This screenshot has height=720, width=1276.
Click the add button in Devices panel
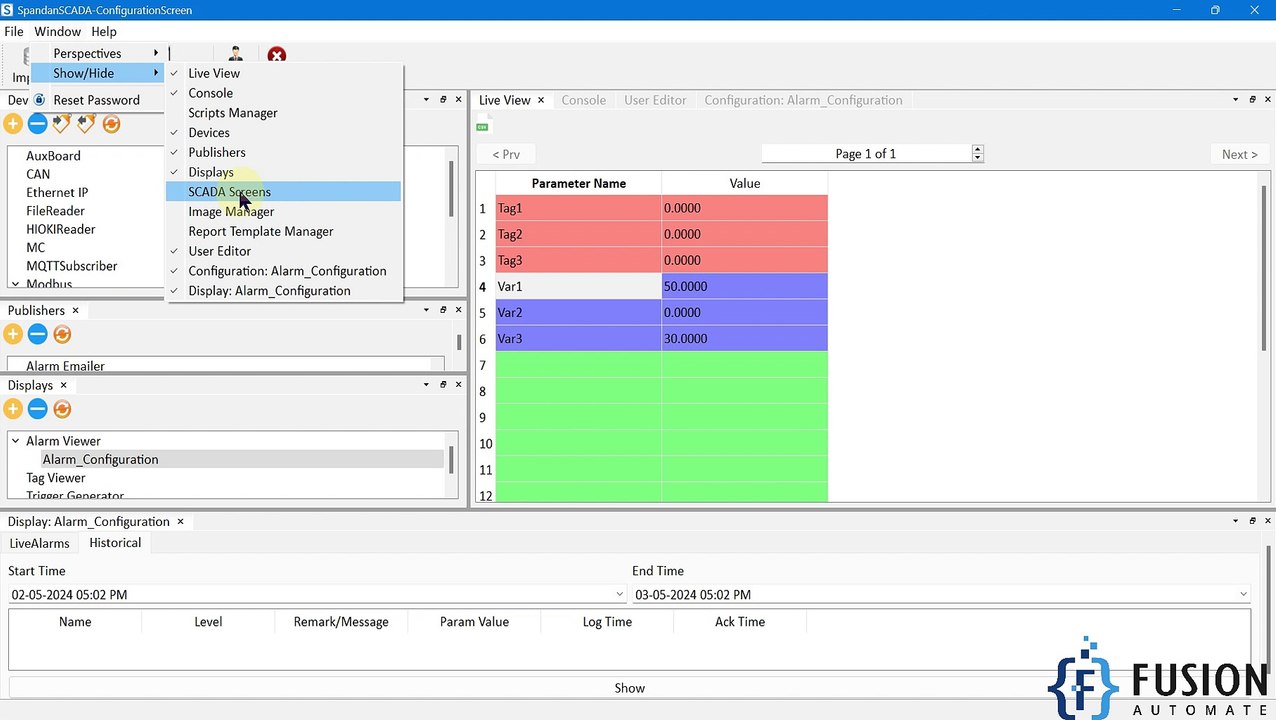[13, 124]
